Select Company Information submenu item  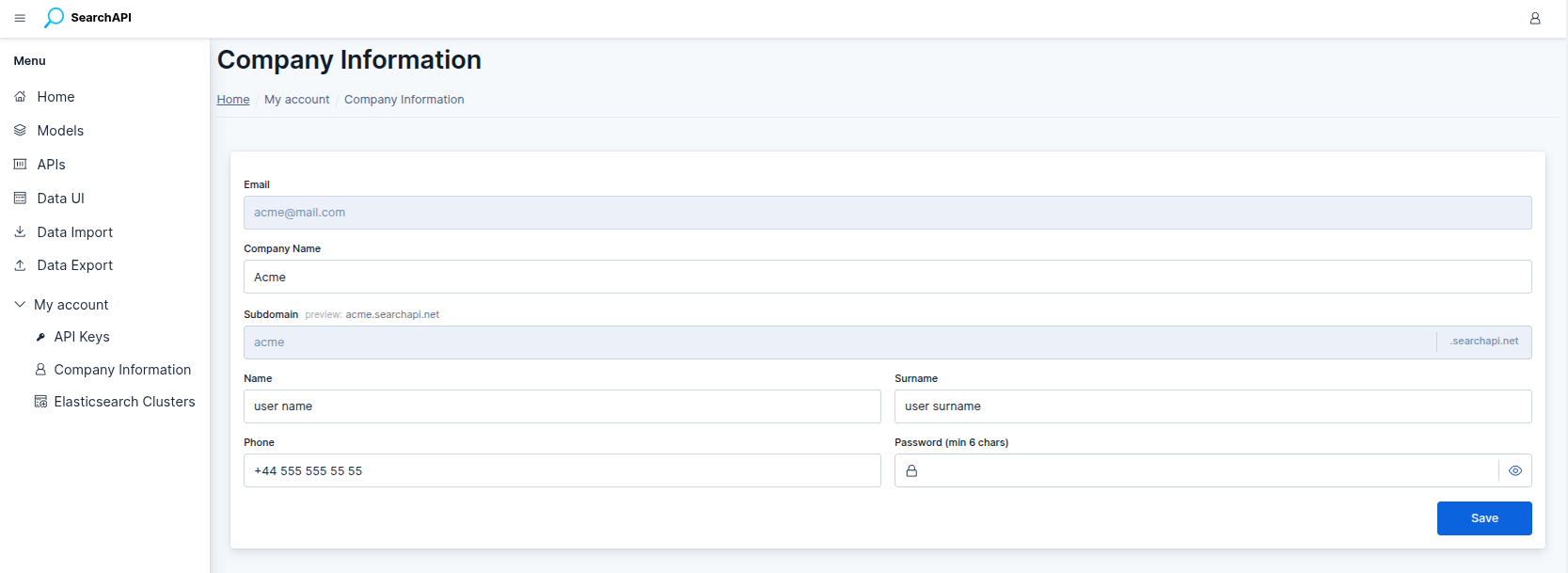pyautogui.click(x=122, y=370)
